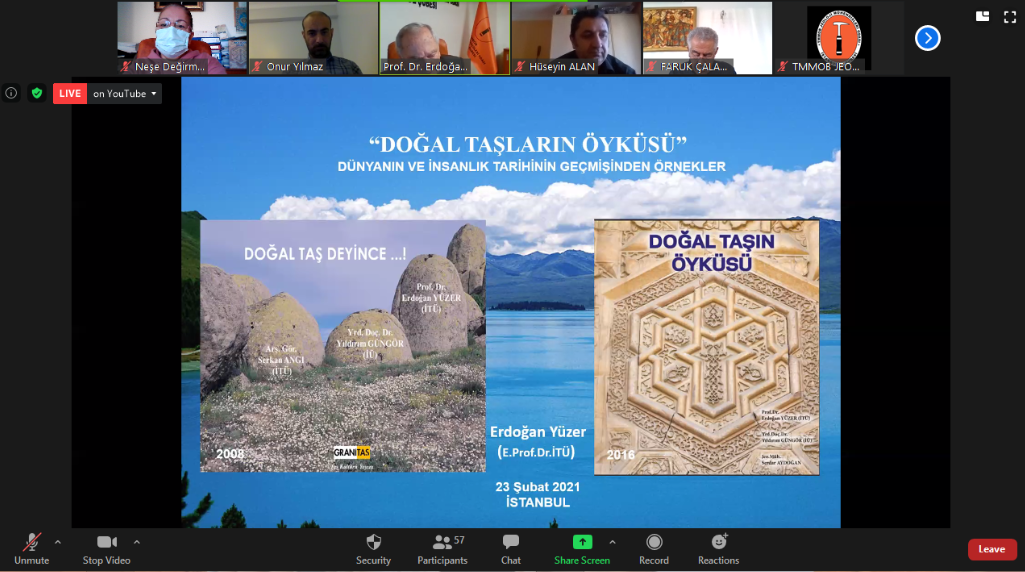Click the LIVE indicator badge
The height and width of the screenshot is (572, 1025).
70,93
